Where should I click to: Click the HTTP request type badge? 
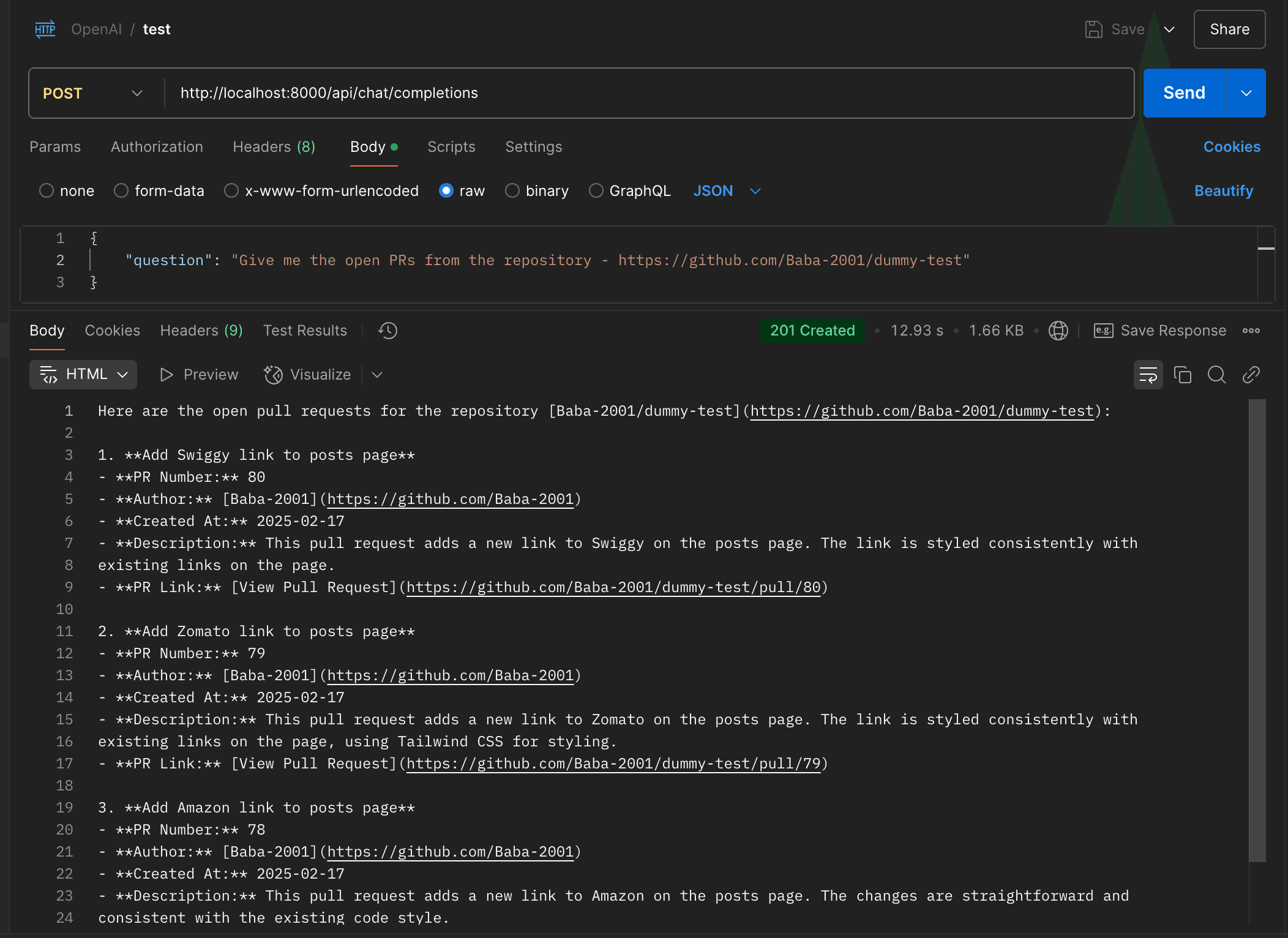pos(44,29)
